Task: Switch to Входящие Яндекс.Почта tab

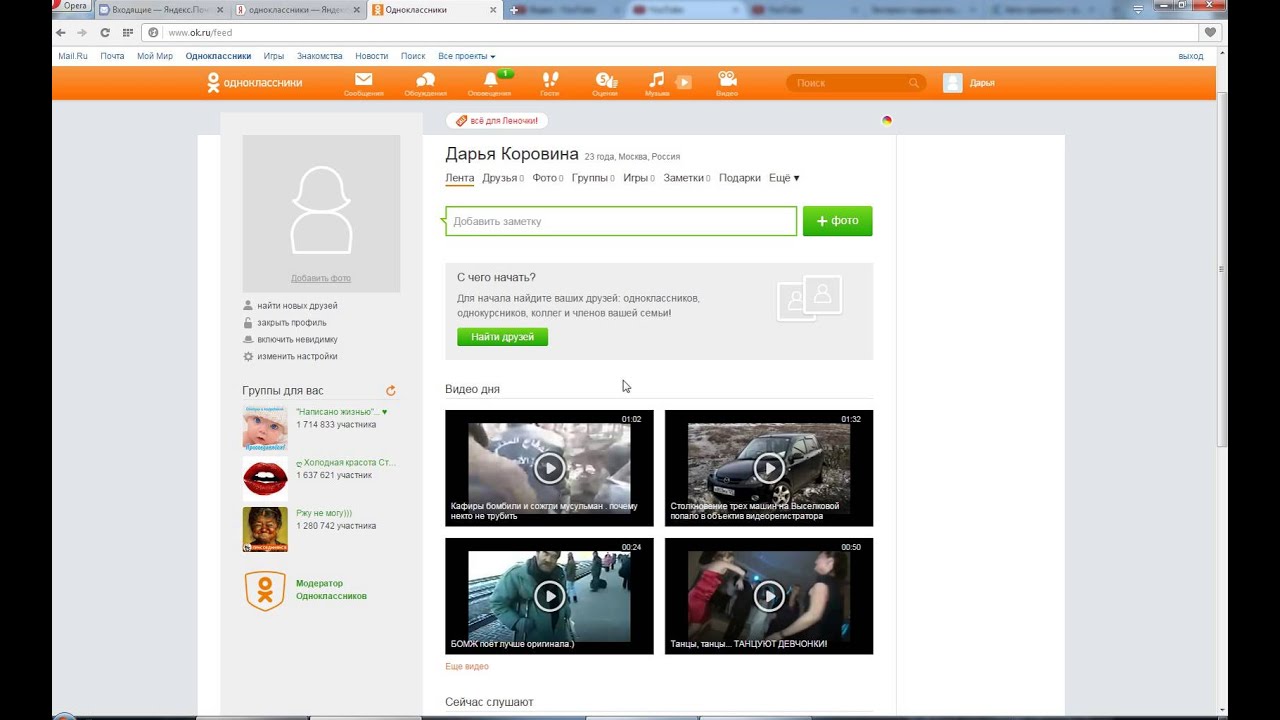Action: pos(160,9)
